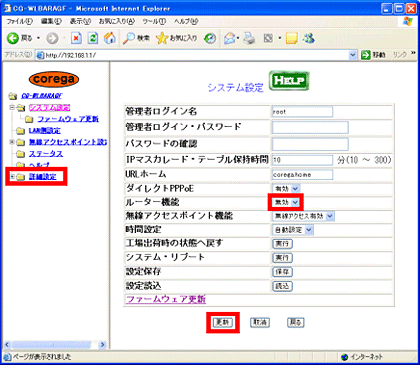This screenshot has height=365, width=420.
Task: Click the Messenger people icon
Action: click(309, 39)
